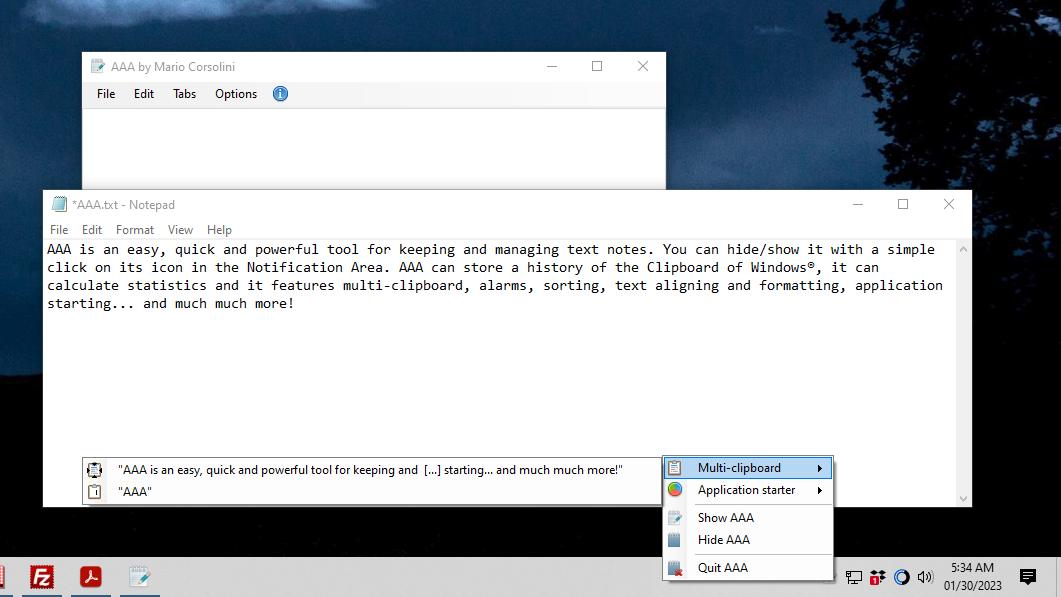Open Options menu in AAA window
This screenshot has height=597, width=1061.
pos(236,94)
